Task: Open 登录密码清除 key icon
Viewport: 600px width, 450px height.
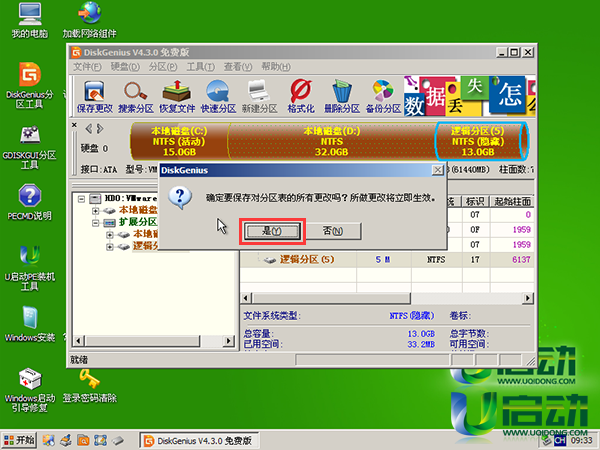Action: (x=90, y=386)
